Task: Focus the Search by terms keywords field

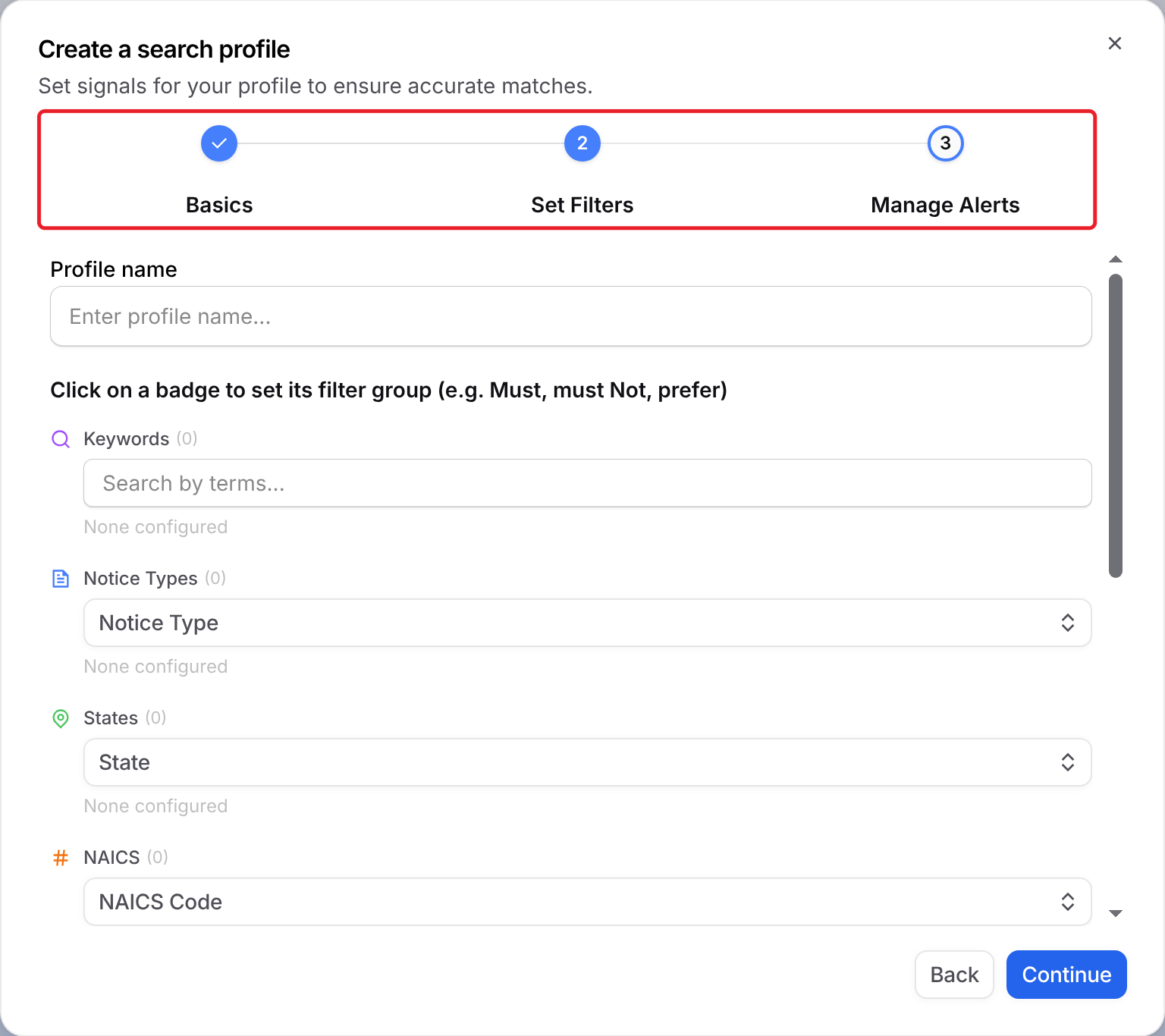Action: pyautogui.click(x=588, y=483)
